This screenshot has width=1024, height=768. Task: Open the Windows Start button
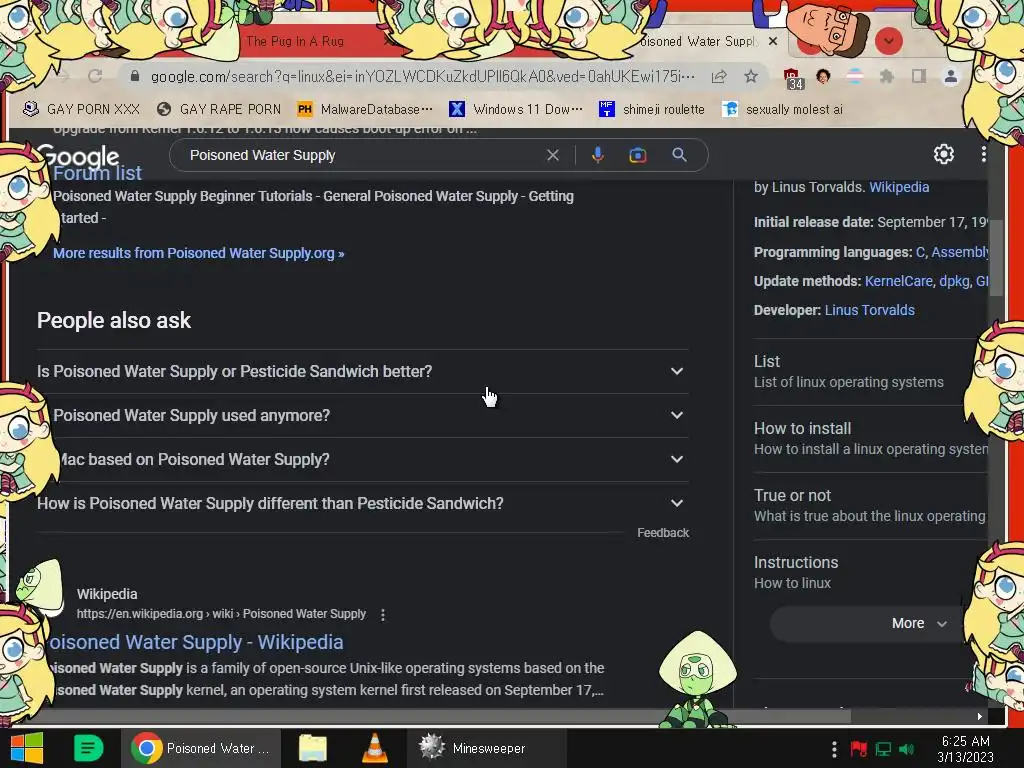pyautogui.click(x=27, y=748)
